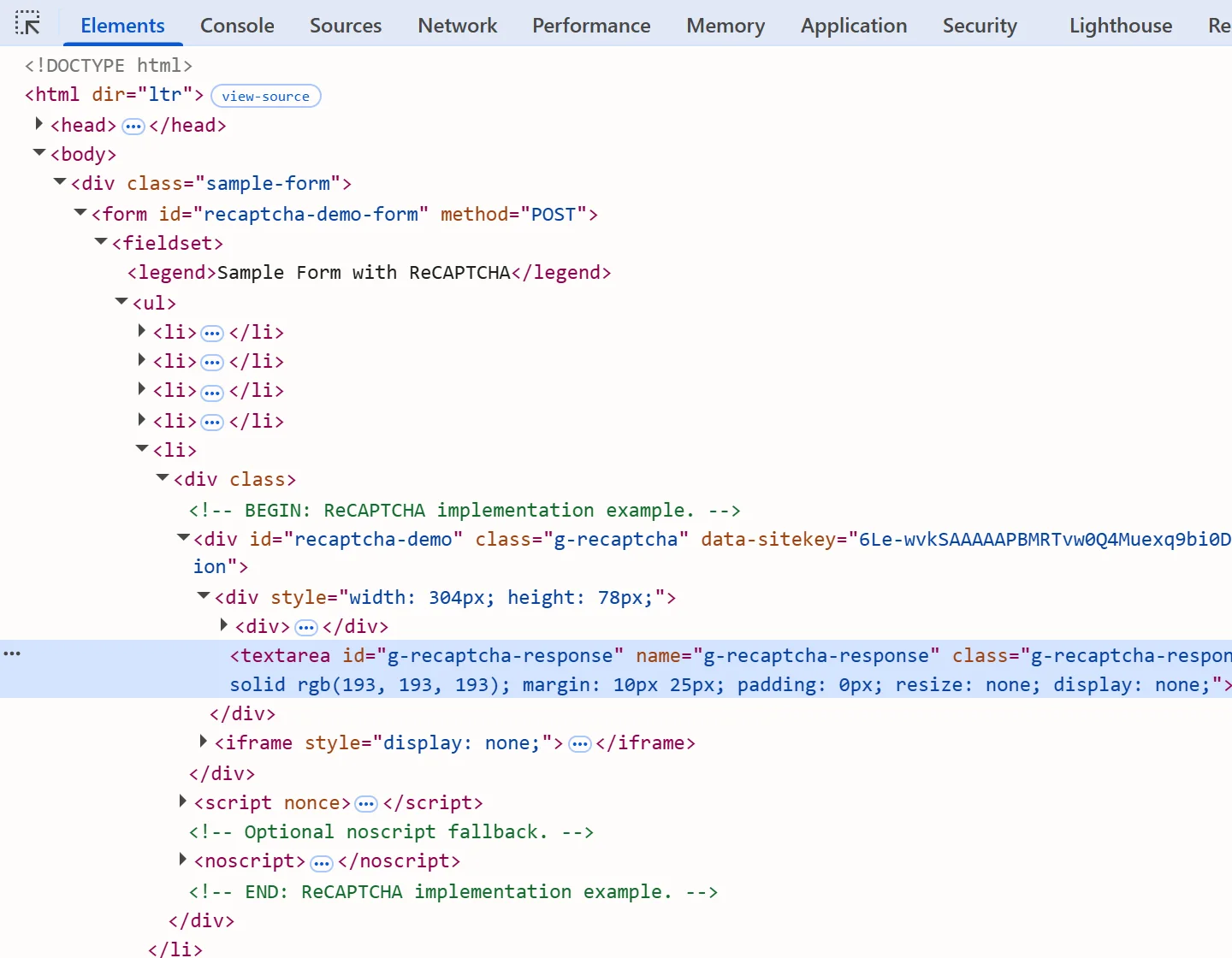Open the three-dot actions for selected textarea row
1232x958 pixels.
pyautogui.click(x=12, y=653)
